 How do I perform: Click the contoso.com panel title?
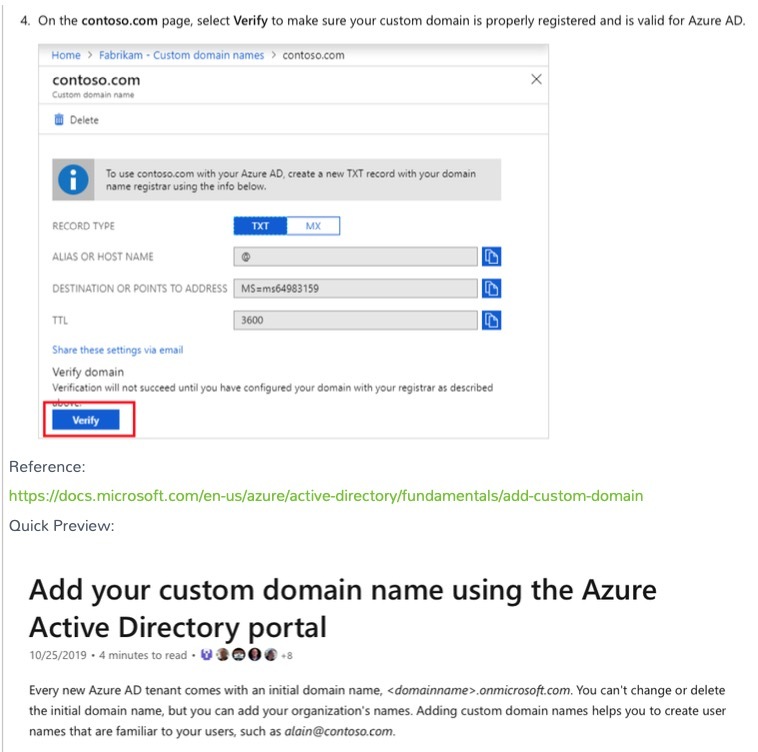pyautogui.click(x=96, y=80)
